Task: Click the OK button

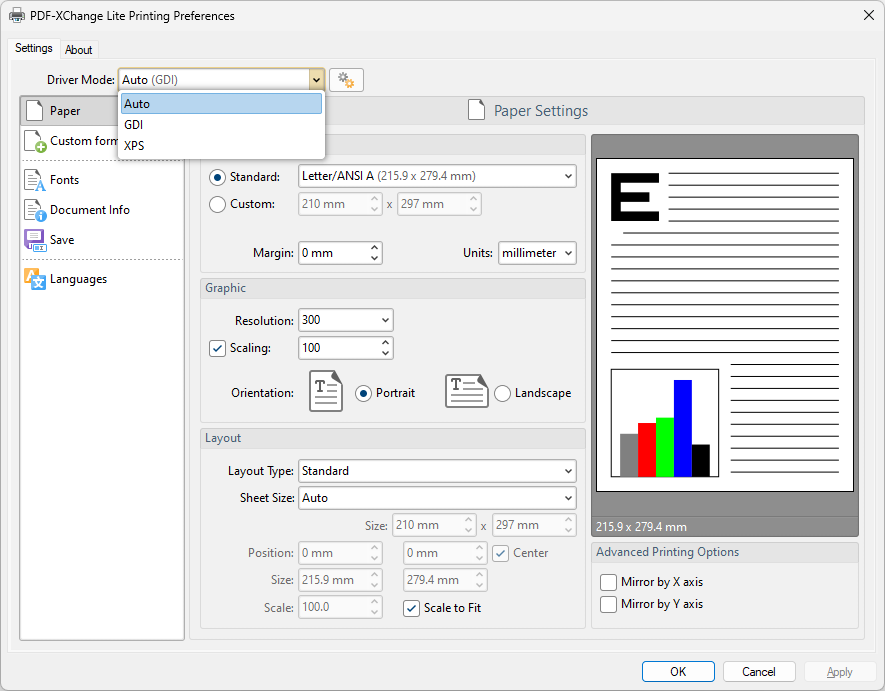Action: [x=678, y=672]
